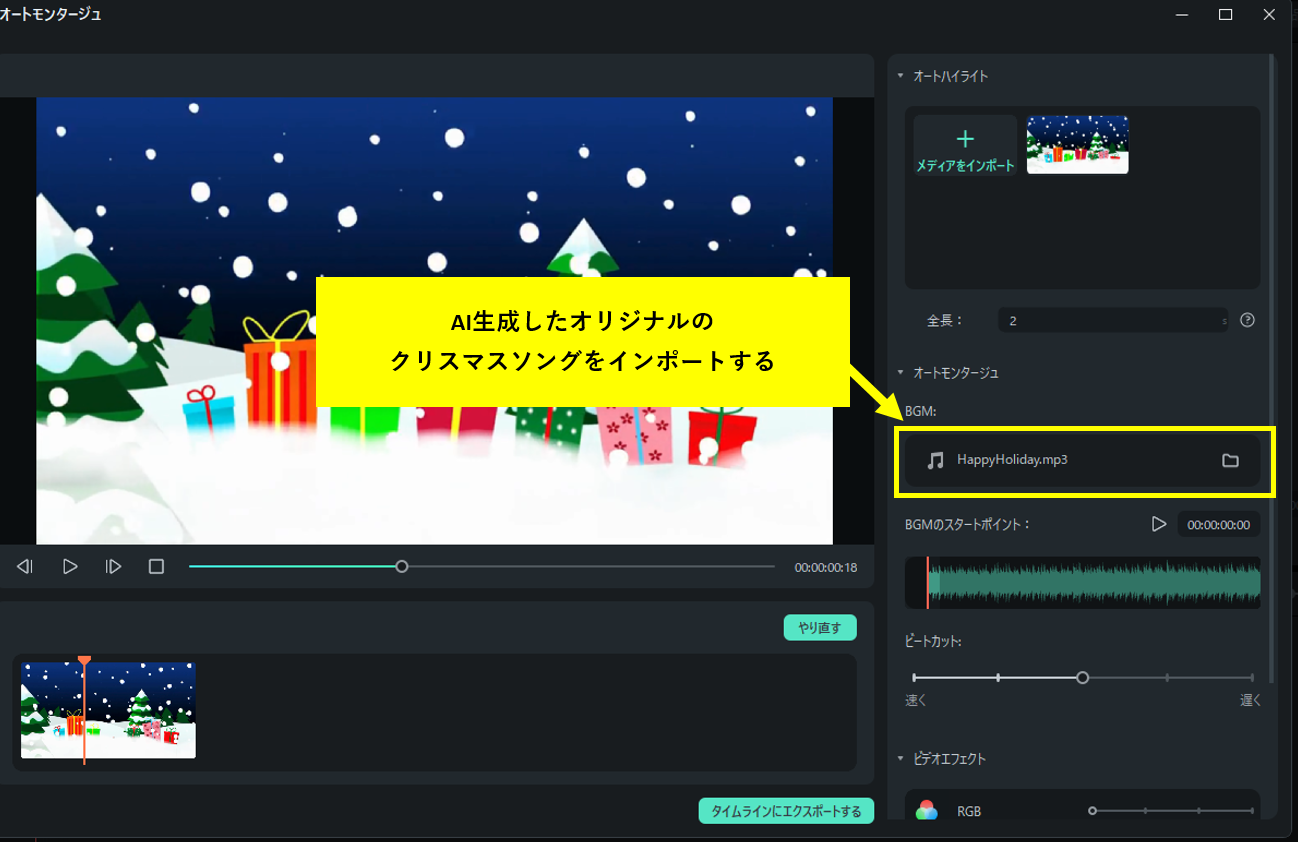The image size is (1298, 842).
Task: Step backward one frame in the preview
Action: click(x=24, y=565)
